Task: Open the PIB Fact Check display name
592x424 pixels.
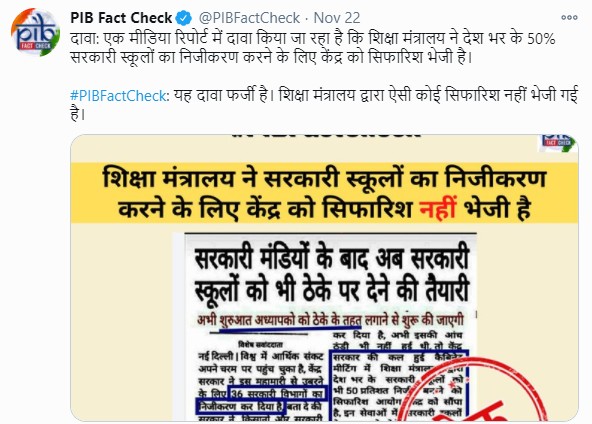Action: tap(121, 18)
